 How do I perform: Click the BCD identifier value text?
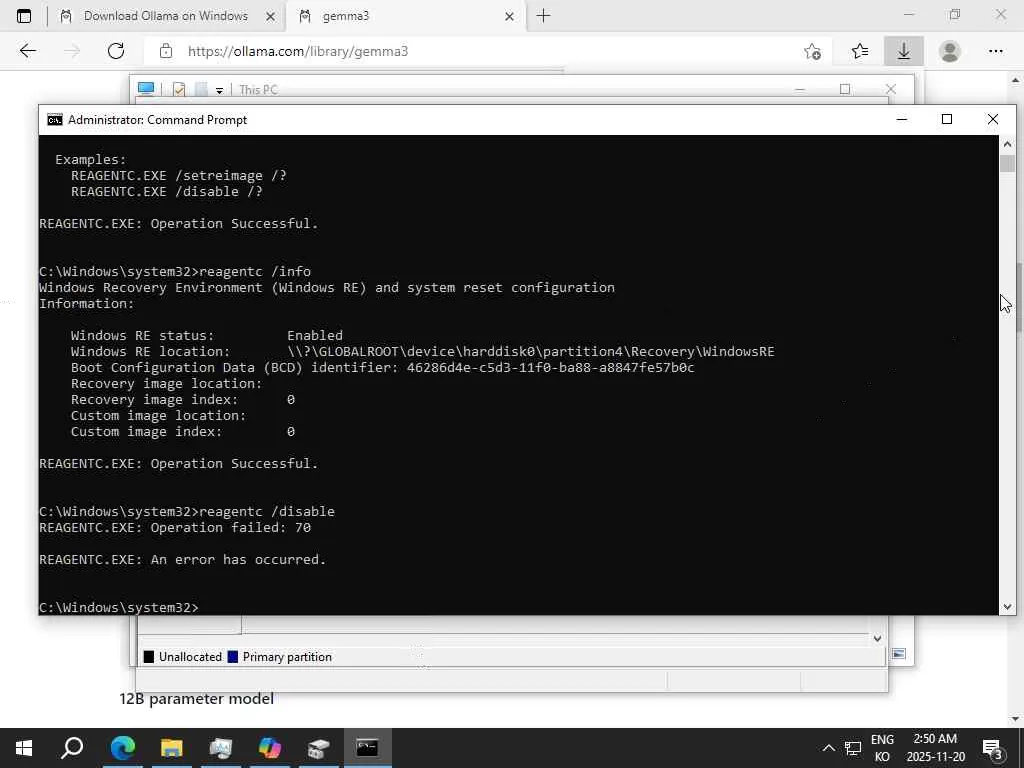point(551,368)
